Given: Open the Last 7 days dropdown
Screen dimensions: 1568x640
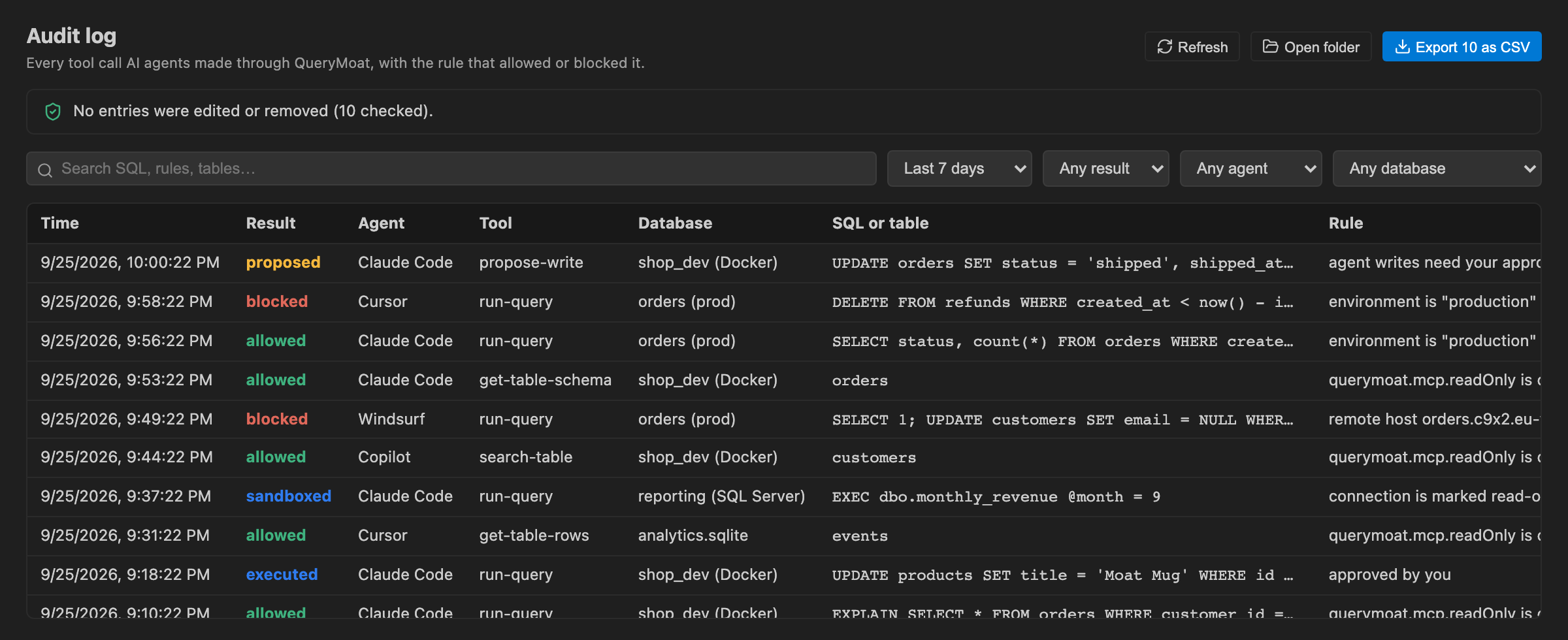Looking at the screenshot, I should click(x=959, y=168).
